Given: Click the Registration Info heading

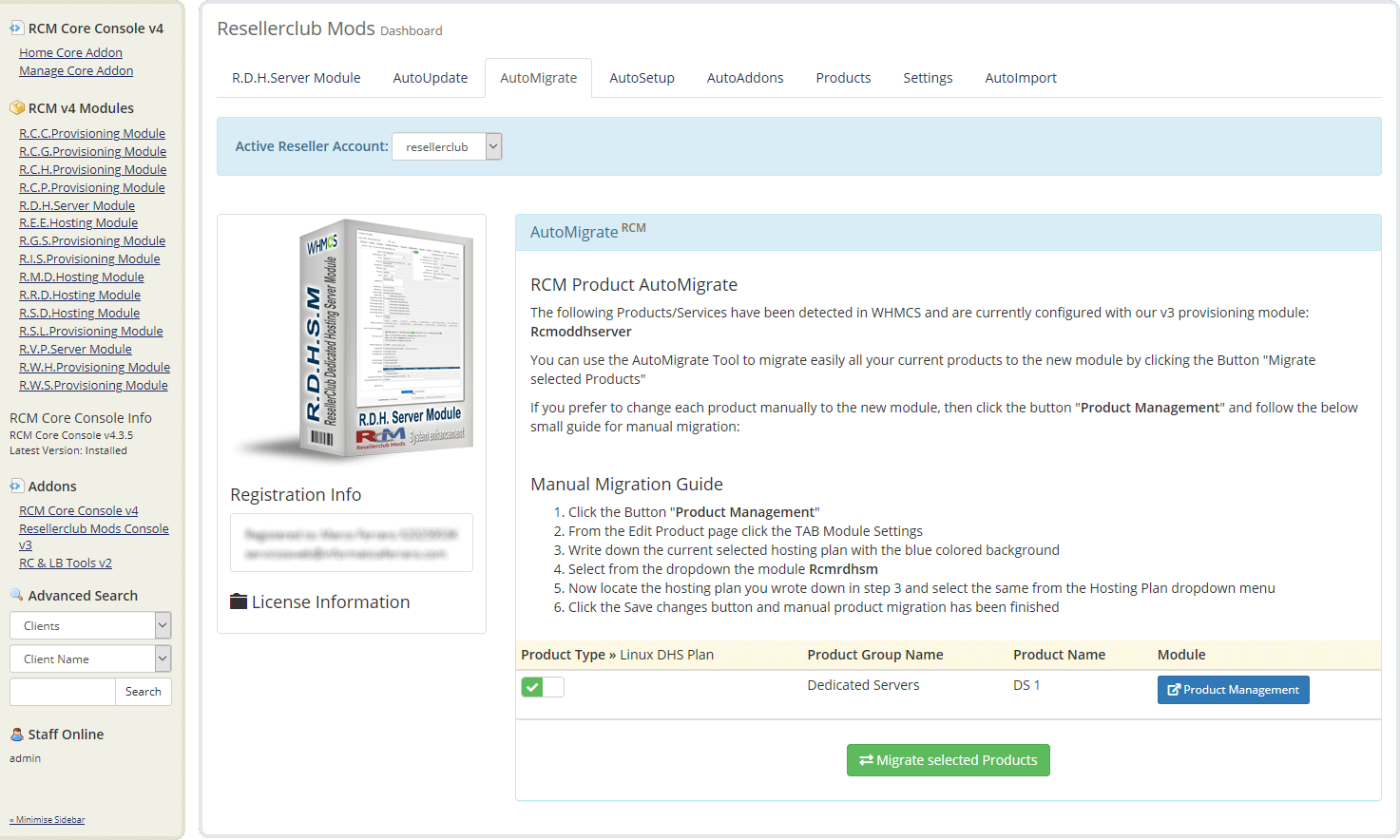Looking at the screenshot, I should (296, 494).
